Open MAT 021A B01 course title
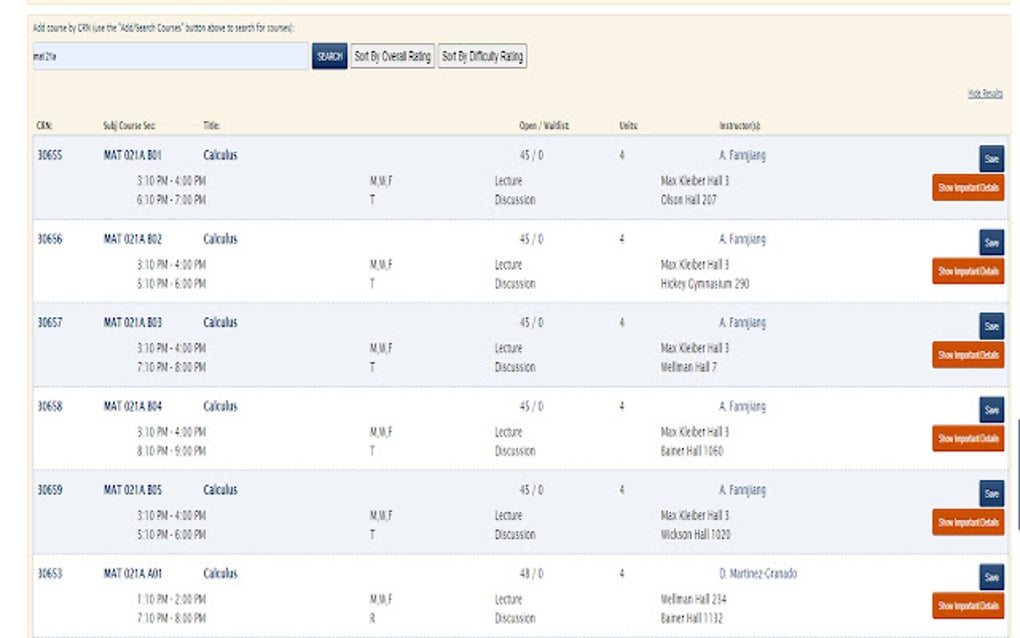The height and width of the screenshot is (638, 1020). [220, 155]
